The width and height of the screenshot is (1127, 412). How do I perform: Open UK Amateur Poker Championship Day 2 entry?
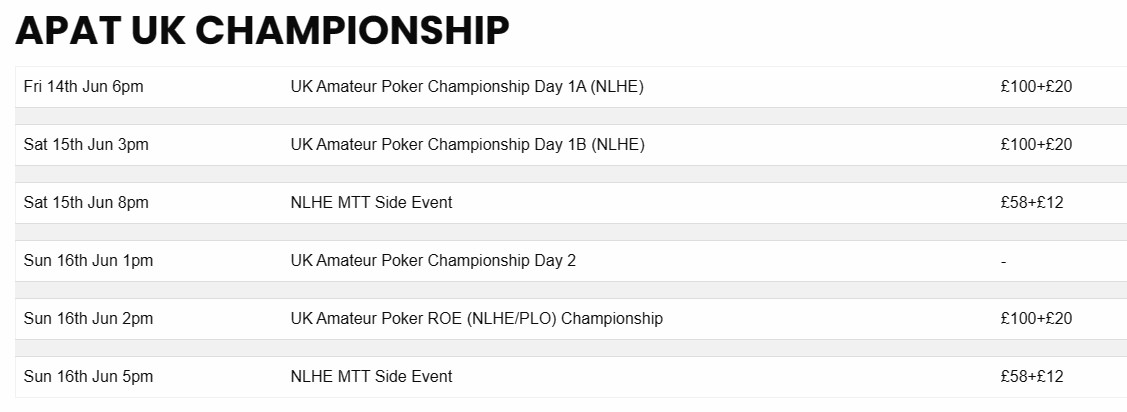pos(433,261)
